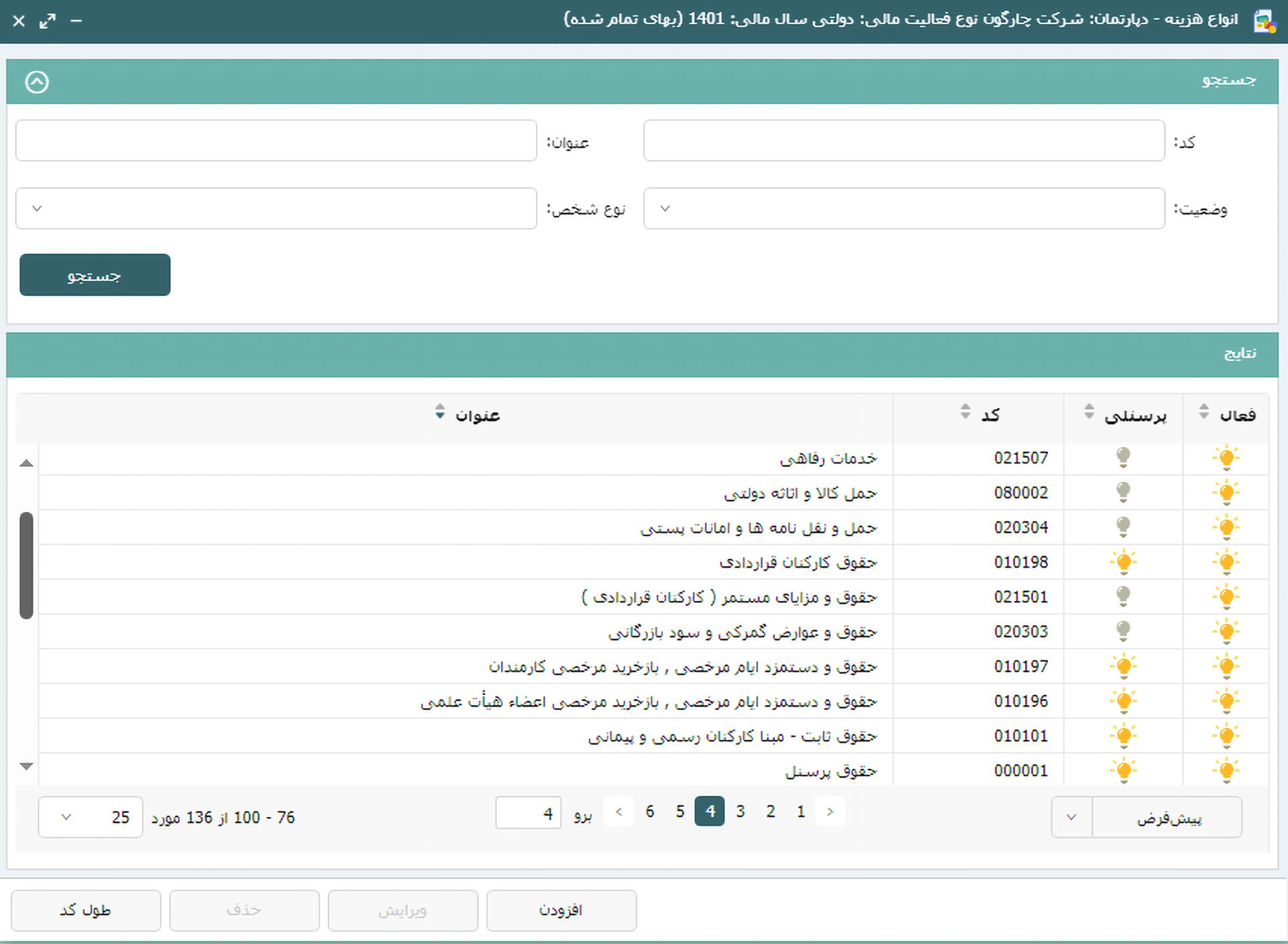1288x944 pixels.
Task: Collapse the جستجو search panel with circle chevron
Action: coord(37,82)
